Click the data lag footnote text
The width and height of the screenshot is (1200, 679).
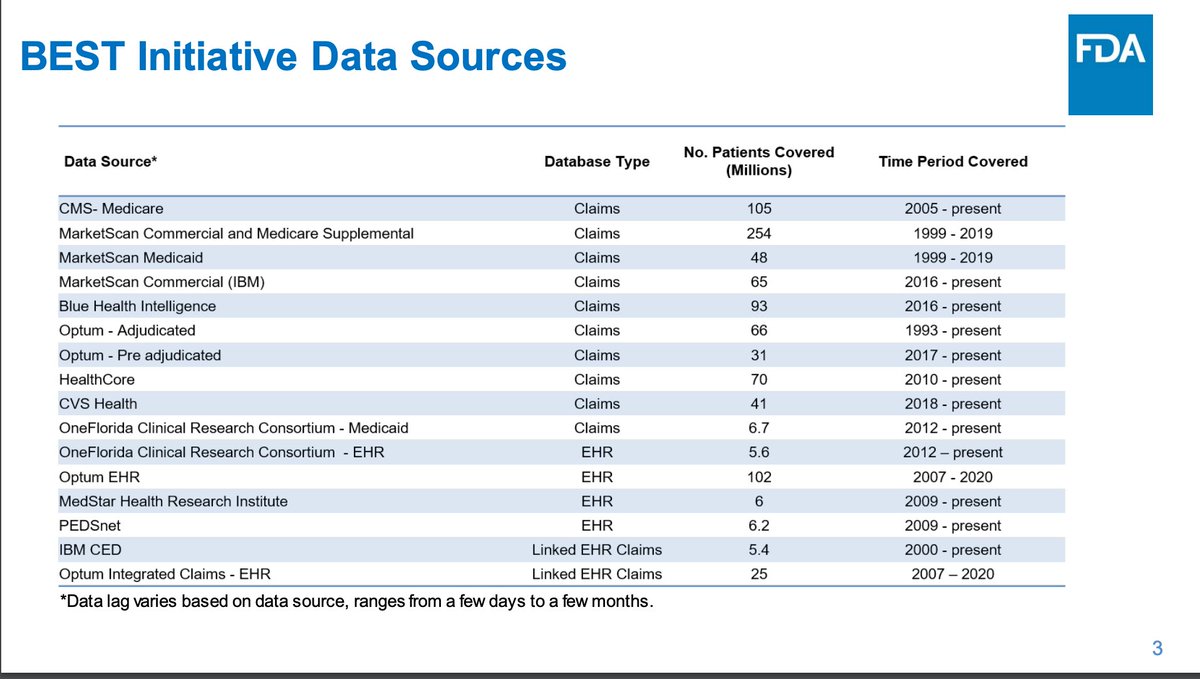tap(356, 601)
